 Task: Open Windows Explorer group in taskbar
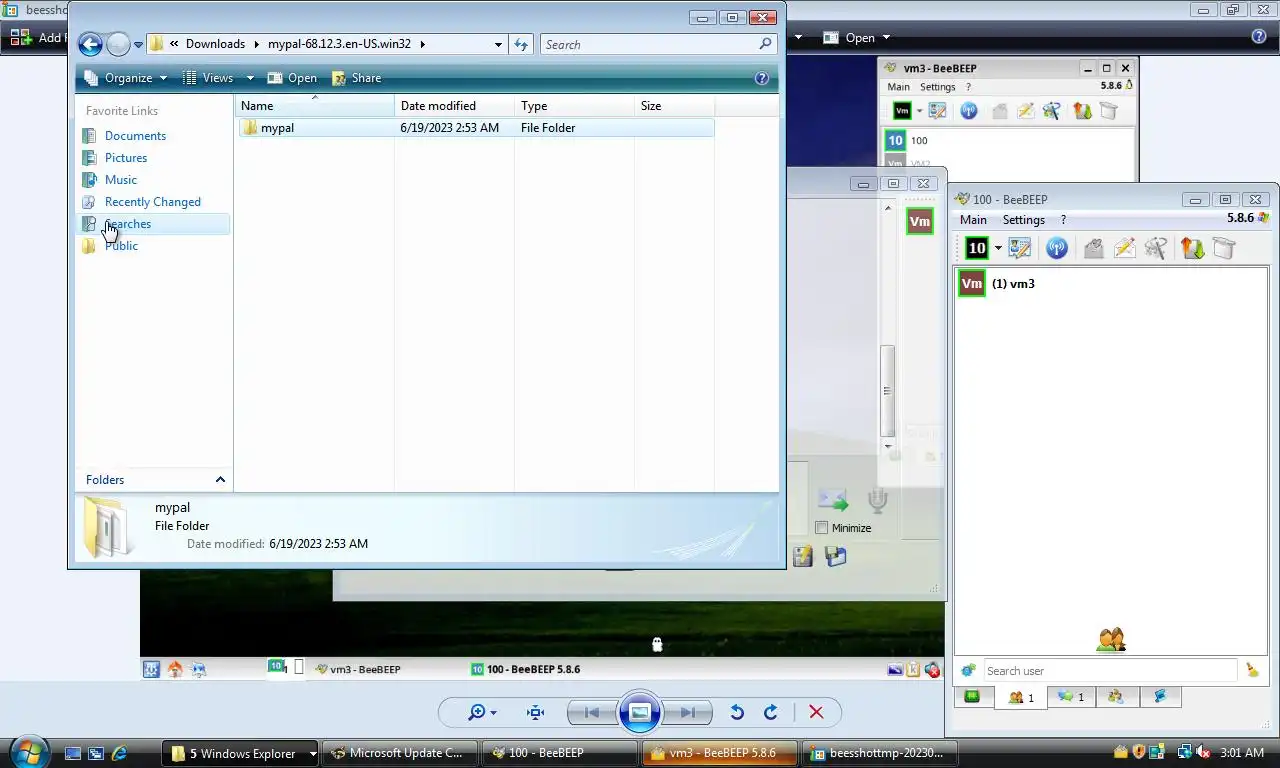(242, 753)
